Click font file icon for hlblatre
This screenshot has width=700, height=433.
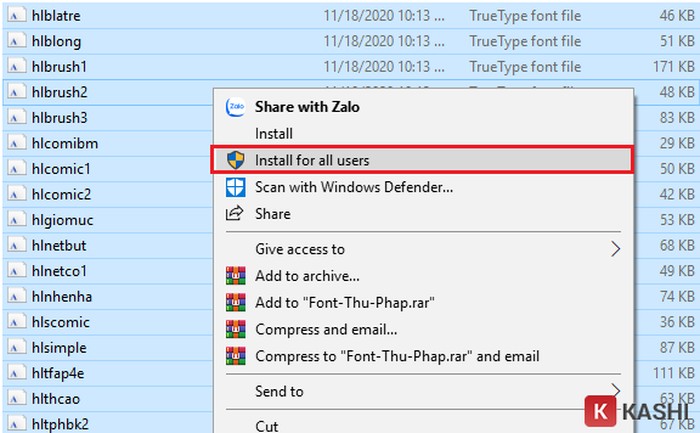[x=17, y=16]
